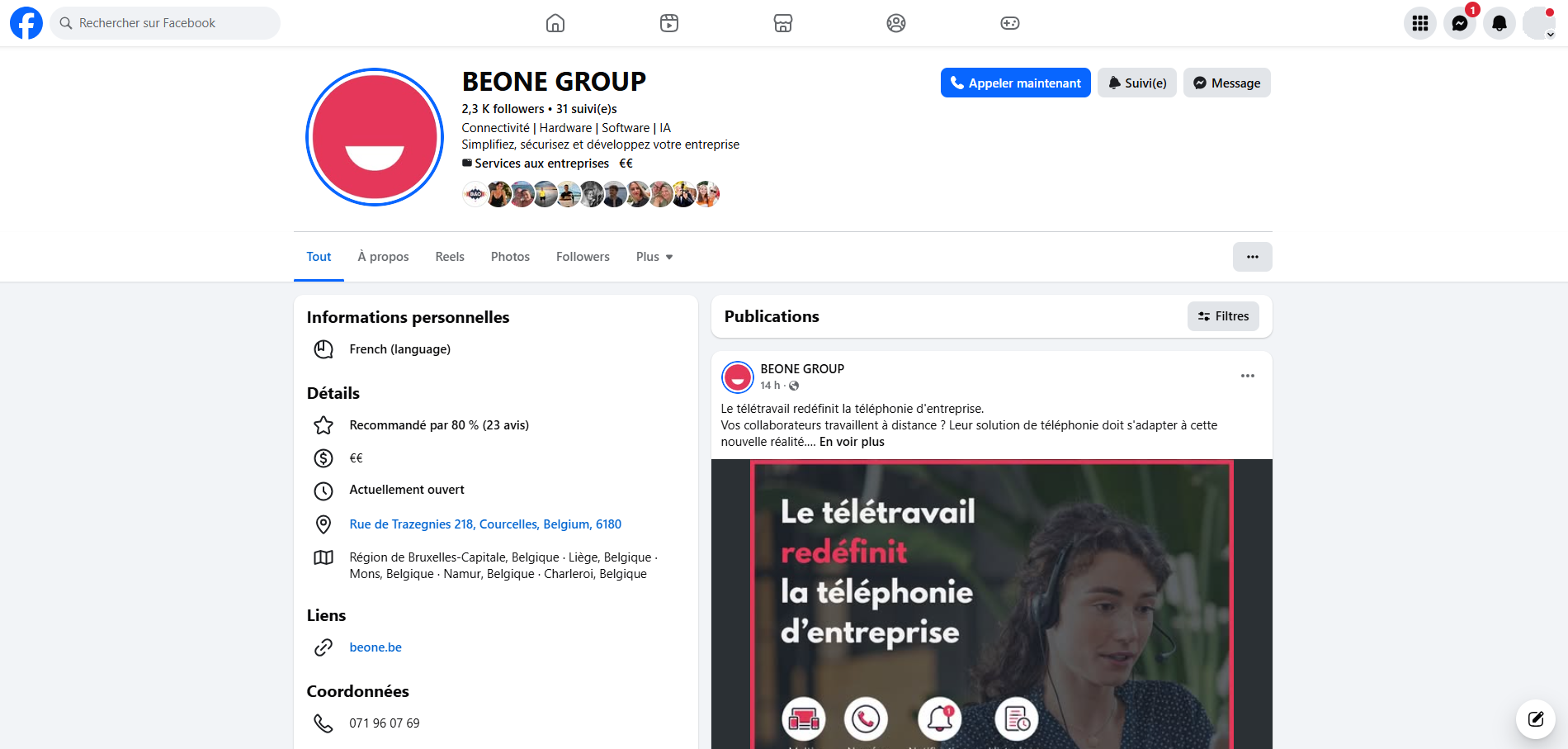Open the Notifications bell icon
Viewport: 1568px width, 749px height.
point(1500,23)
